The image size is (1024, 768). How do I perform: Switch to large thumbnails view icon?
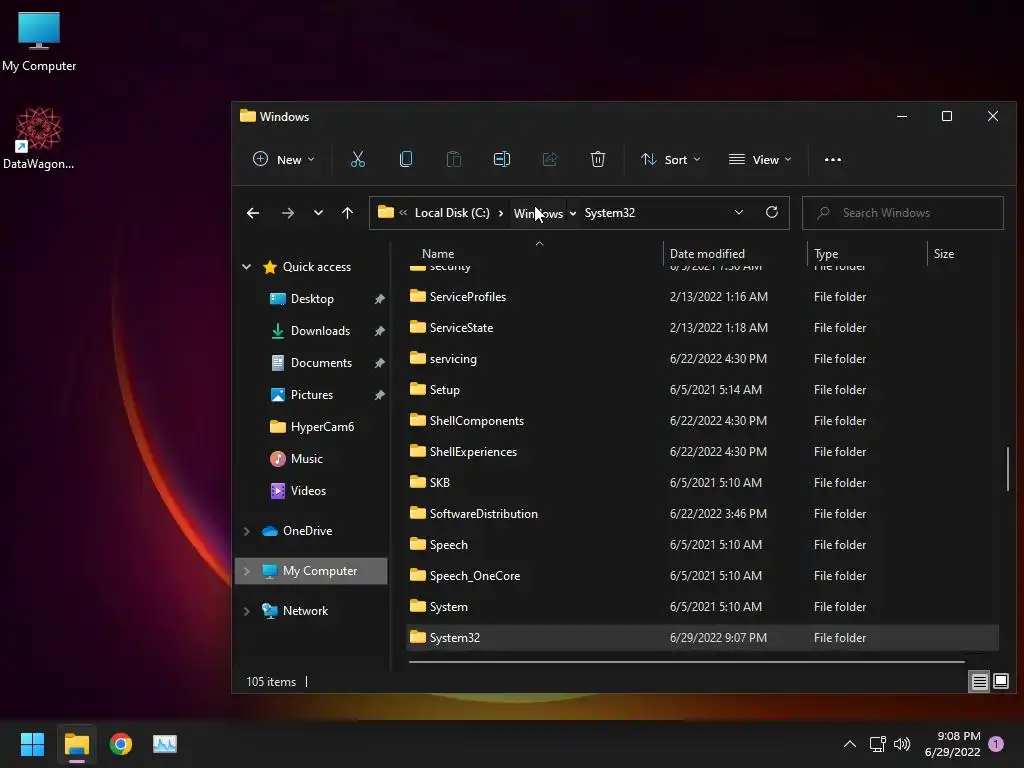coord(1000,682)
